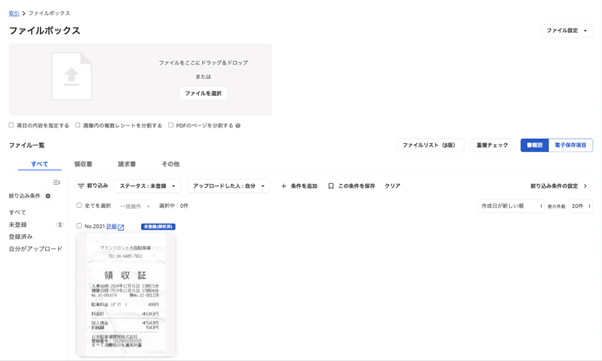Click the upload file icon in drop zone
Image resolution: width=602 pixels, height=361 pixels.
pyautogui.click(x=71, y=76)
